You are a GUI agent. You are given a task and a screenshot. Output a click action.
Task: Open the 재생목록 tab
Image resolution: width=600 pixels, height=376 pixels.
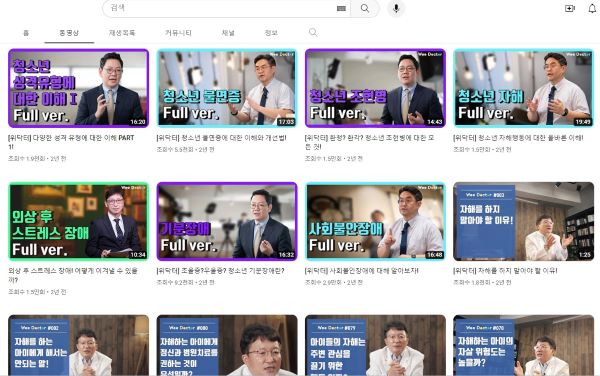point(122,33)
